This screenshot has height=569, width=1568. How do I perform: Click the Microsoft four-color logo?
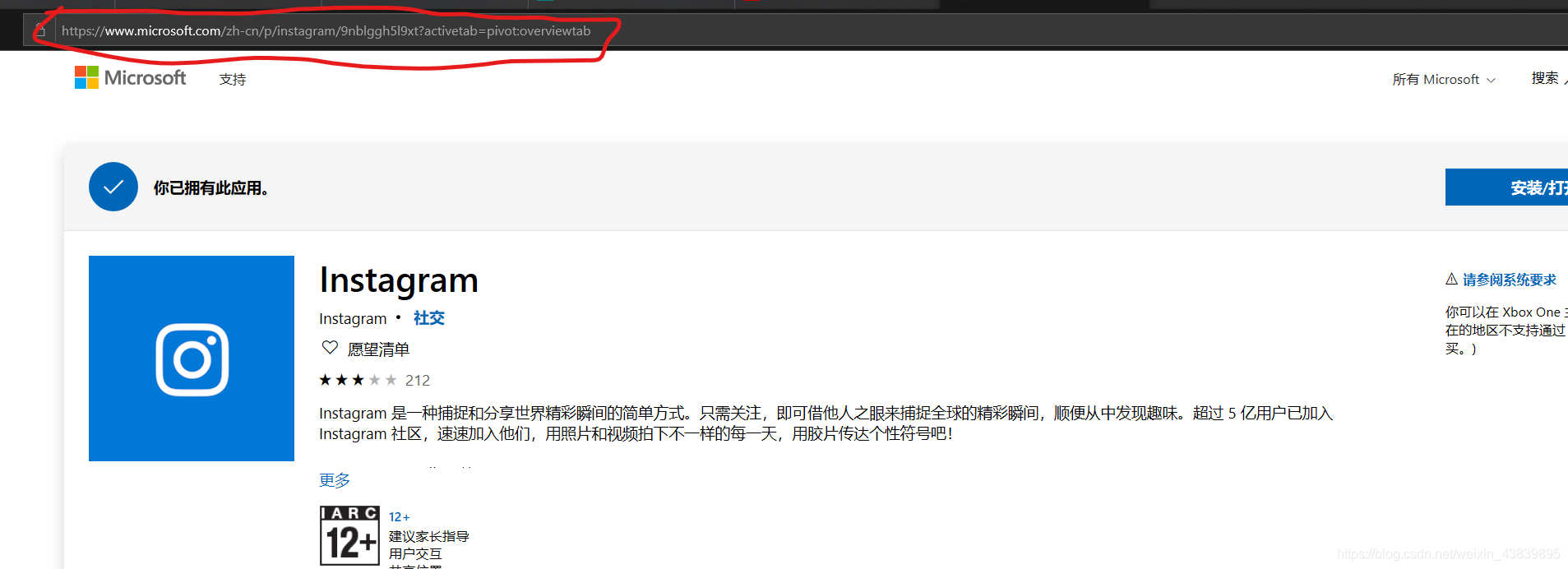(86, 77)
